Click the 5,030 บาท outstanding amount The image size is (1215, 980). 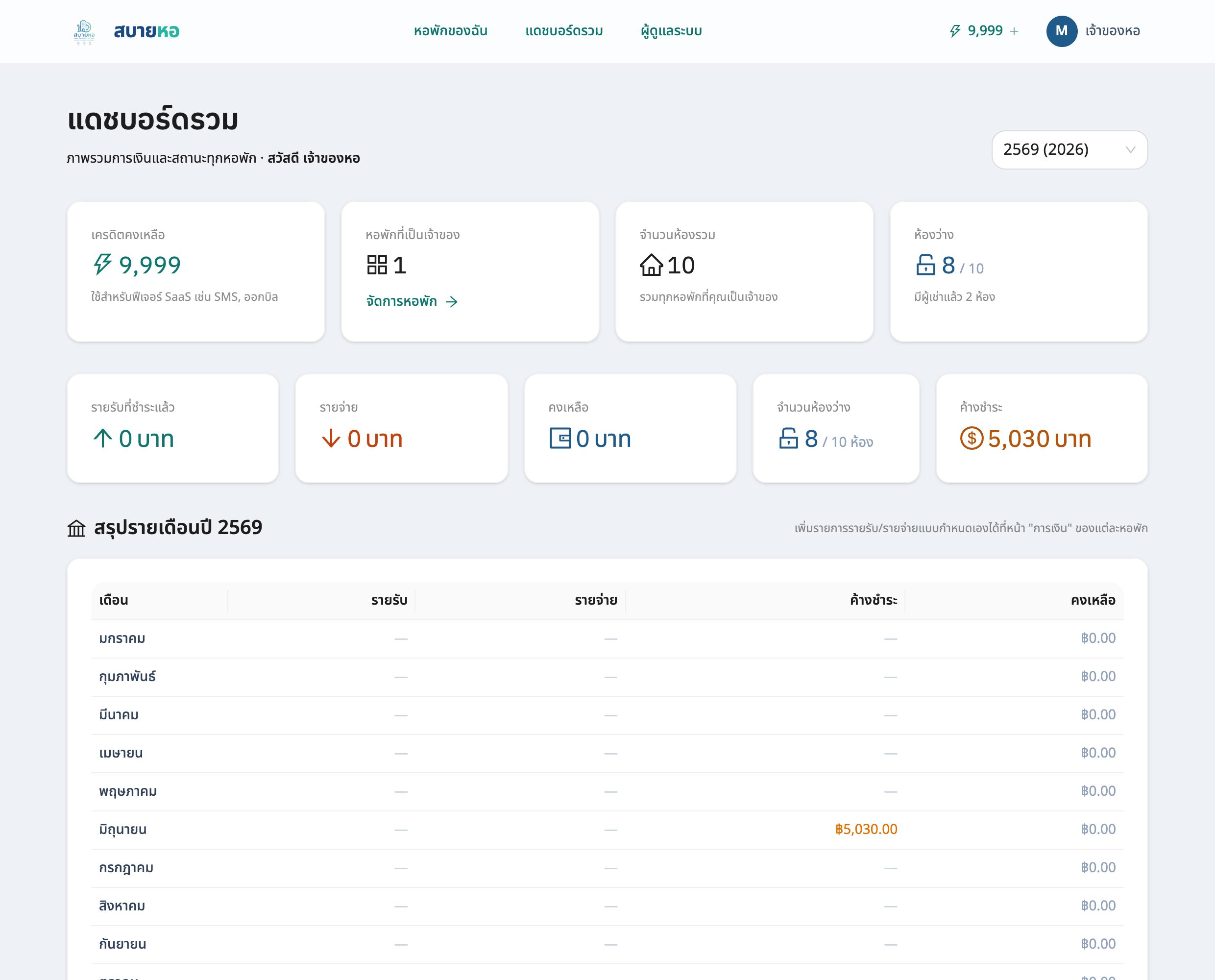pyautogui.click(x=1040, y=439)
